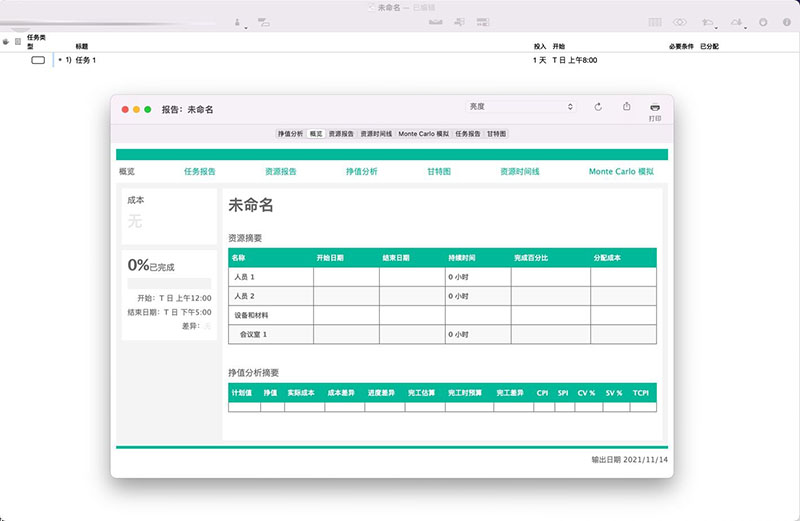Click the second icon of the middle toolbar group

coord(459,22)
